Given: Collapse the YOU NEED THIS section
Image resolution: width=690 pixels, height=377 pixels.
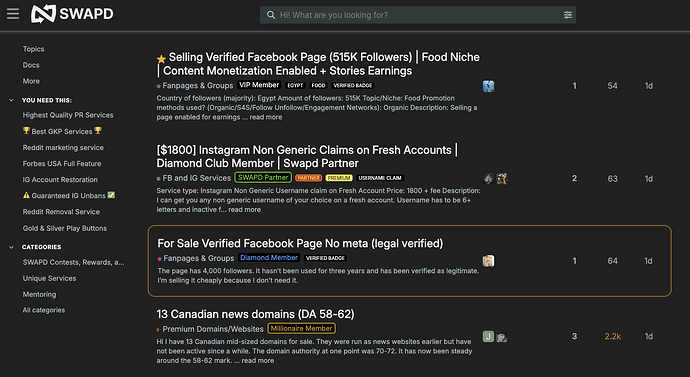Looking at the screenshot, I should [x=11, y=100].
